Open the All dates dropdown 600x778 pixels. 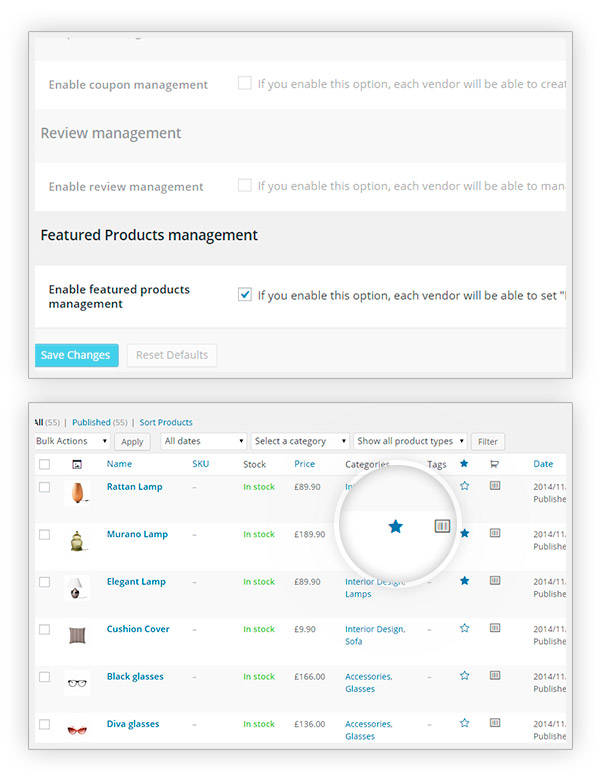pos(203,441)
